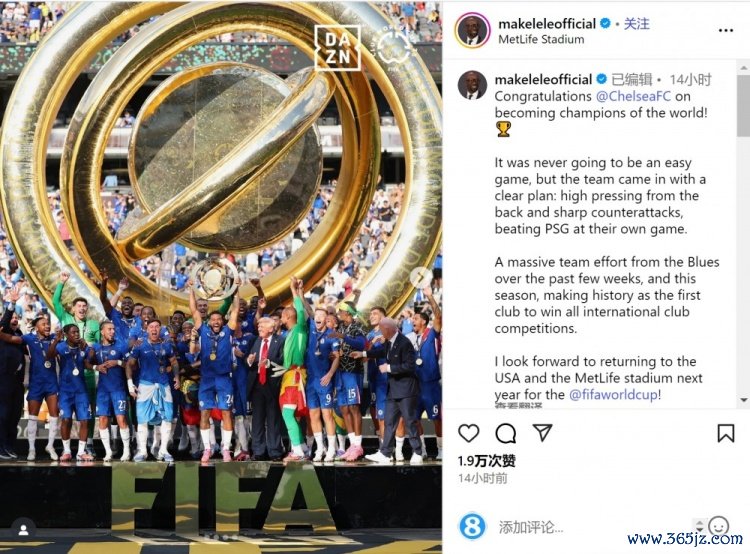The height and width of the screenshot is (554, 750).
Task: Go to next photo in carousel
Action: click(x=420, y=277)
